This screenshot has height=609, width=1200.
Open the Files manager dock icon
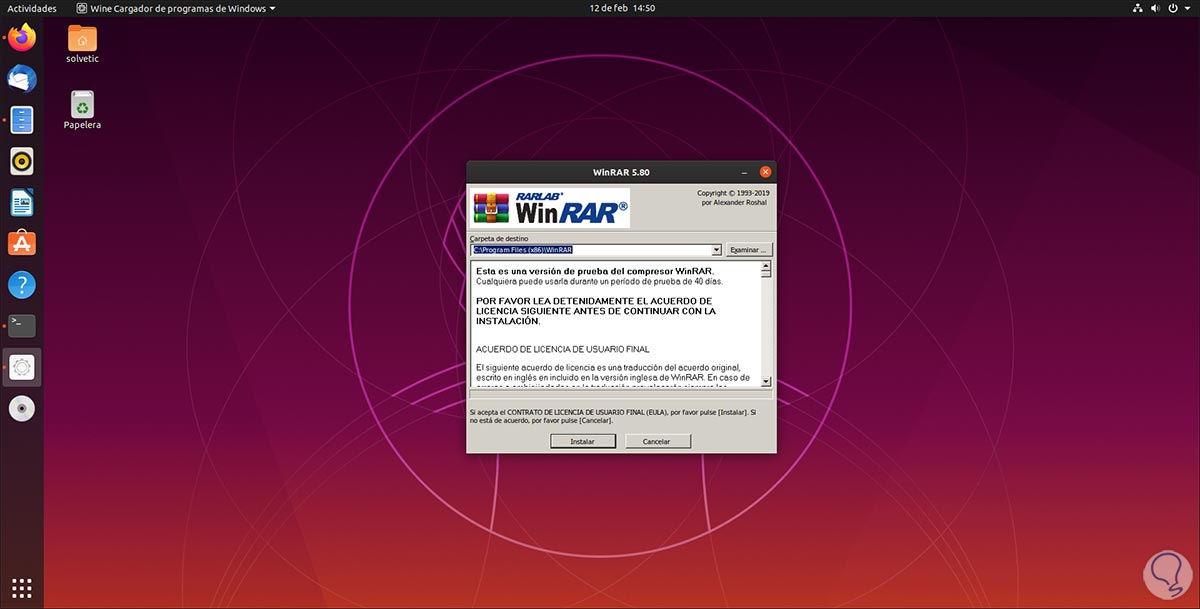(x=22, y=120)
